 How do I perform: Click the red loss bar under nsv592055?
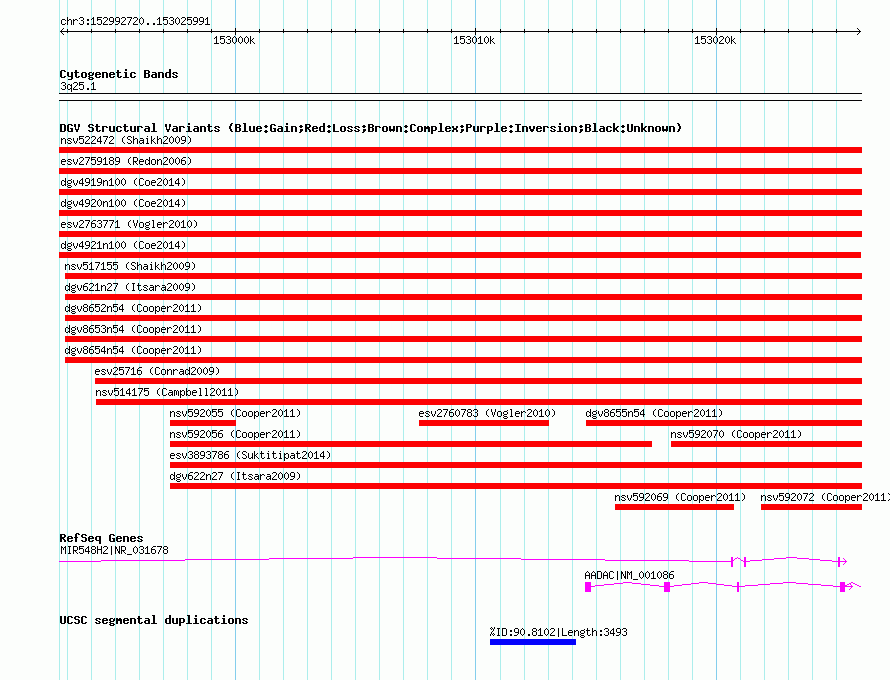coord(203,423)
